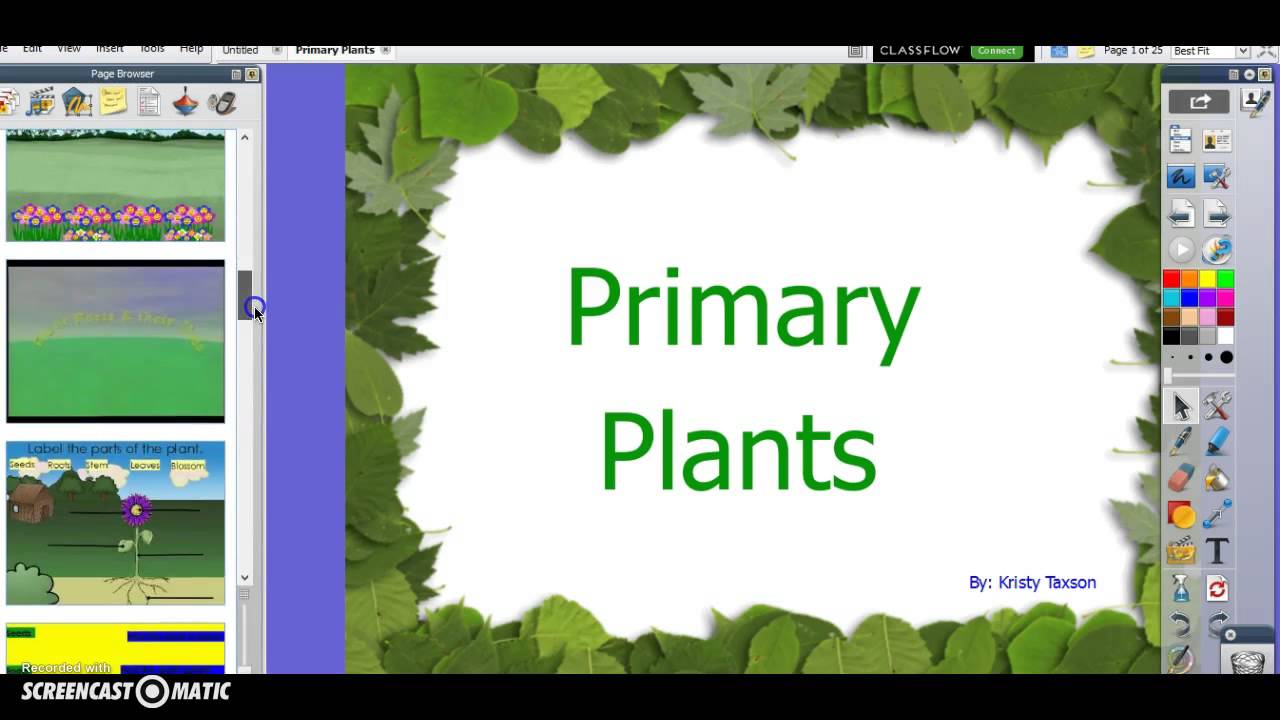The height and width of the screenshot is (720, 1280).
Task: Switch to the Primary Plants tab
Action: point(335,50)
